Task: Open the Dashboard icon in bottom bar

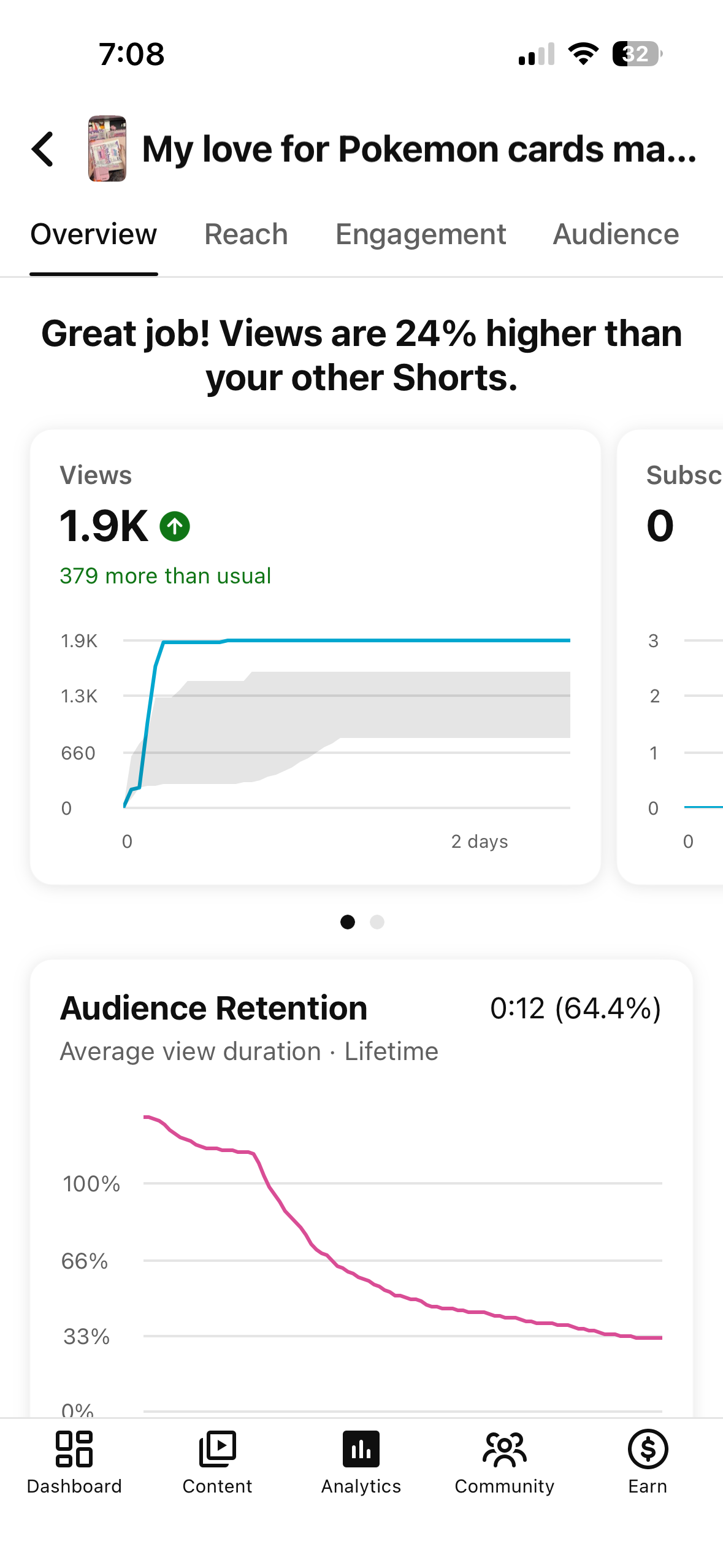Action: click(74, 1449)
